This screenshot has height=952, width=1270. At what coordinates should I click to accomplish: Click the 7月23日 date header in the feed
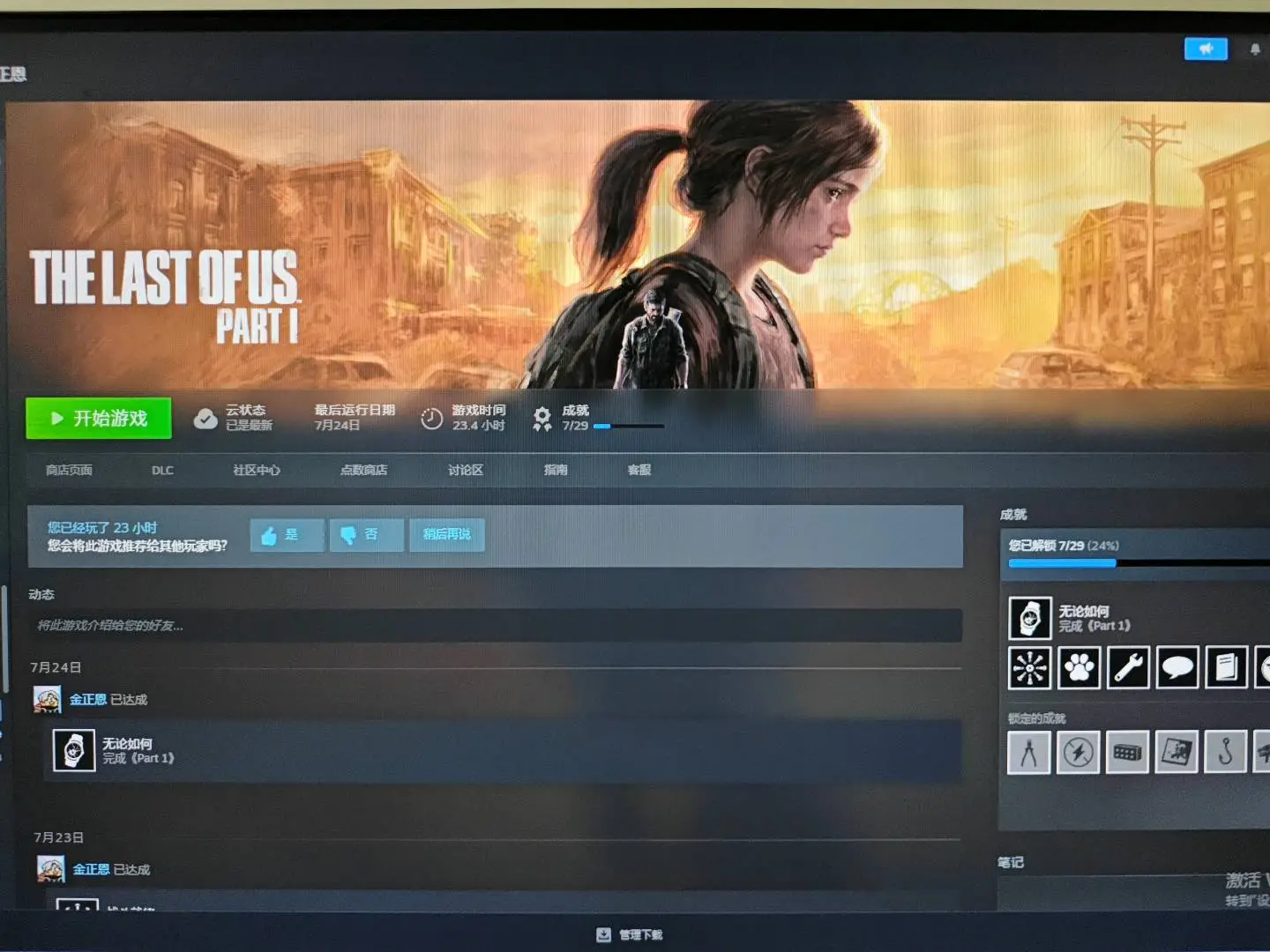coord(59,837)
